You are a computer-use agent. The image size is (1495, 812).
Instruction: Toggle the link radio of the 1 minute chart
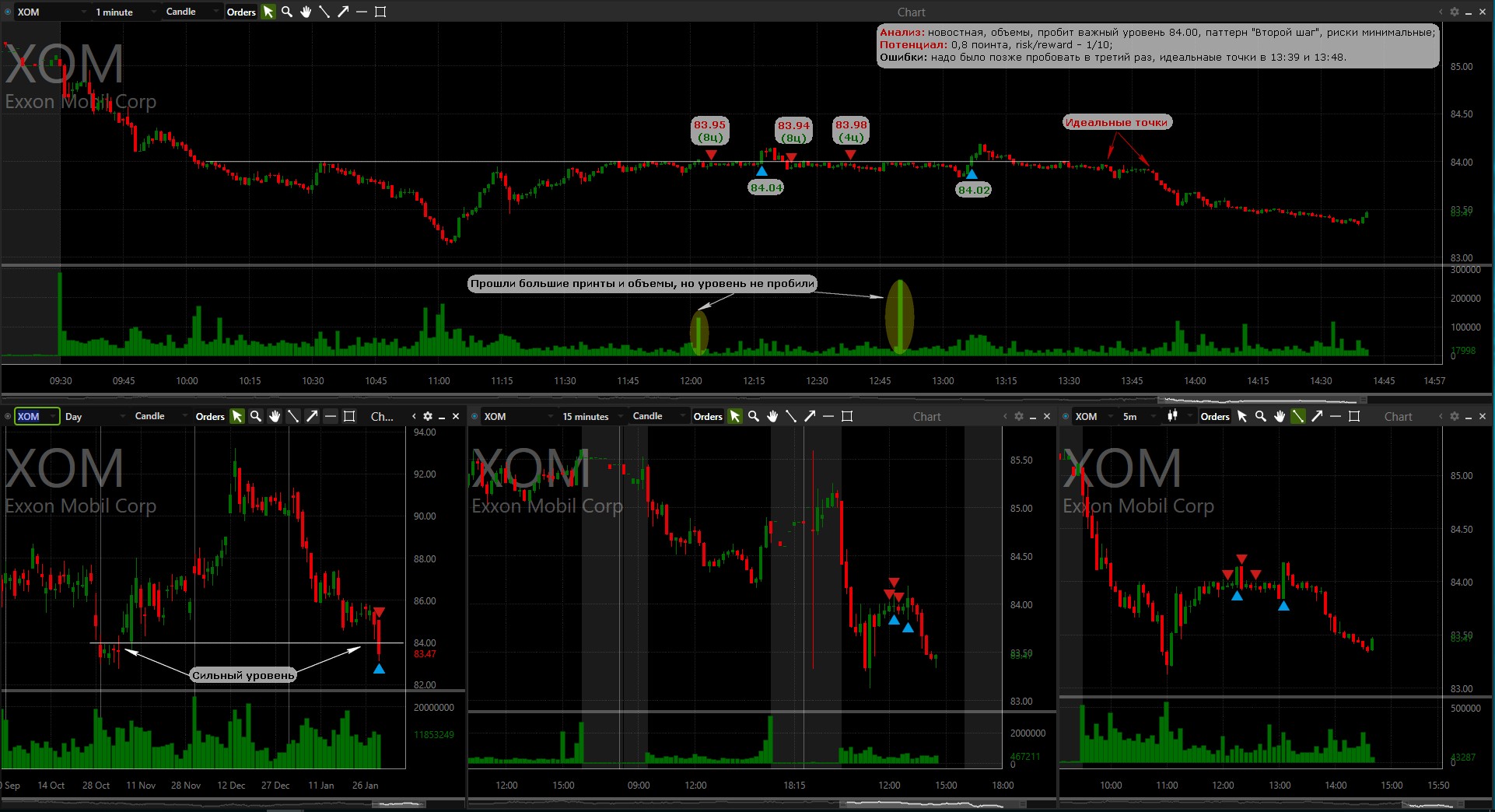point(8,12)
